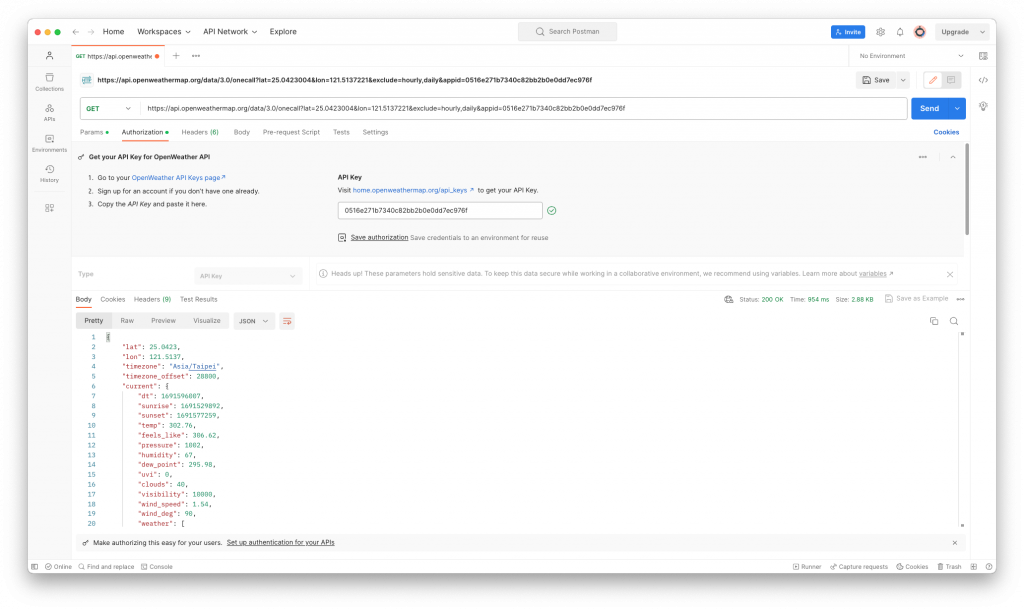Click the Save authorization link

379,238
